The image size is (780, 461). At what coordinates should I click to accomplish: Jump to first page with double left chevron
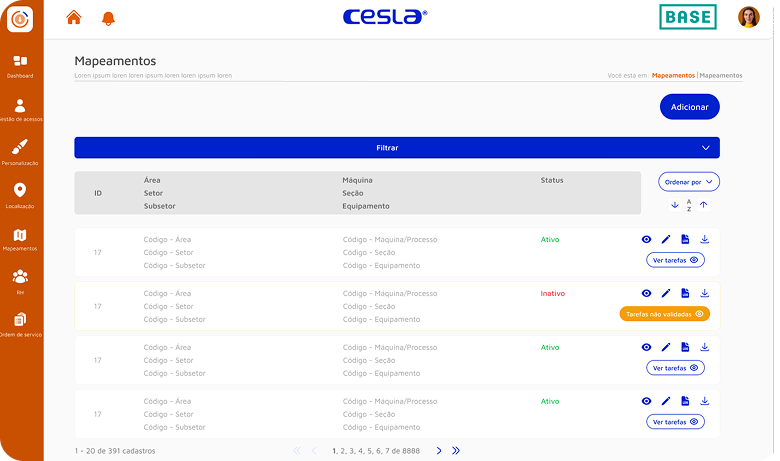297,451
